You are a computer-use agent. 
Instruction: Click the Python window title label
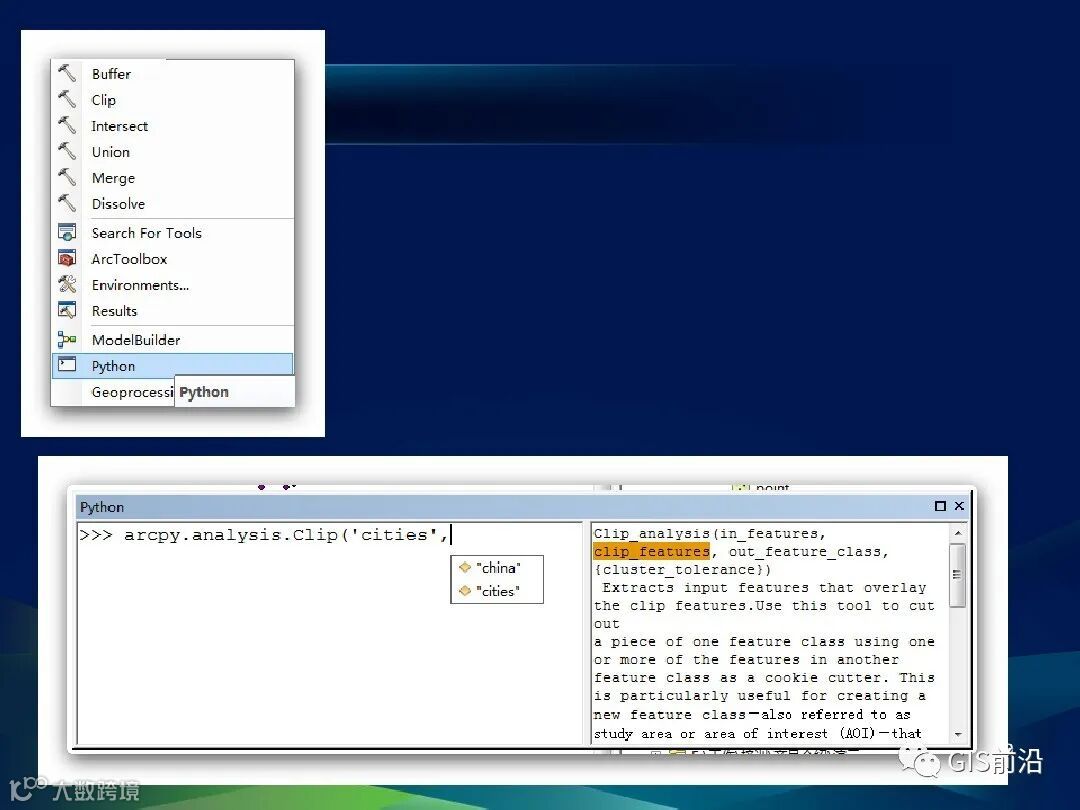[x=102, y=507]
